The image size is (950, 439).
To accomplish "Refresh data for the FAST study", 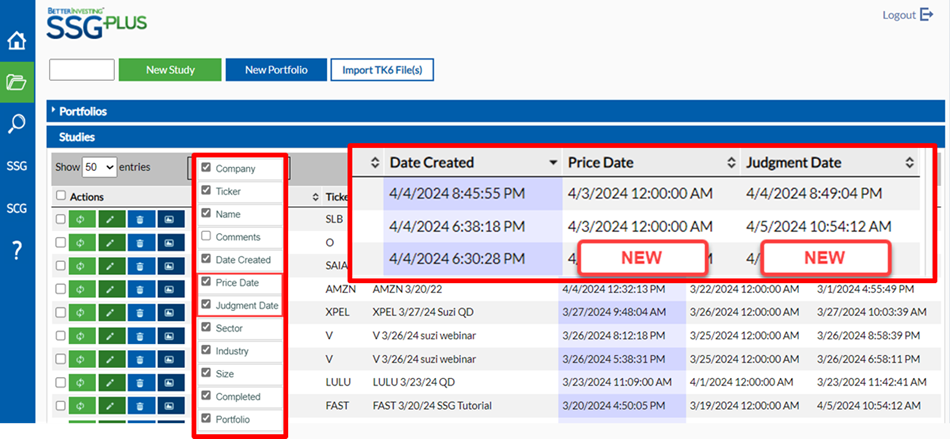I will pyautogui.click(x=82, y=406).
